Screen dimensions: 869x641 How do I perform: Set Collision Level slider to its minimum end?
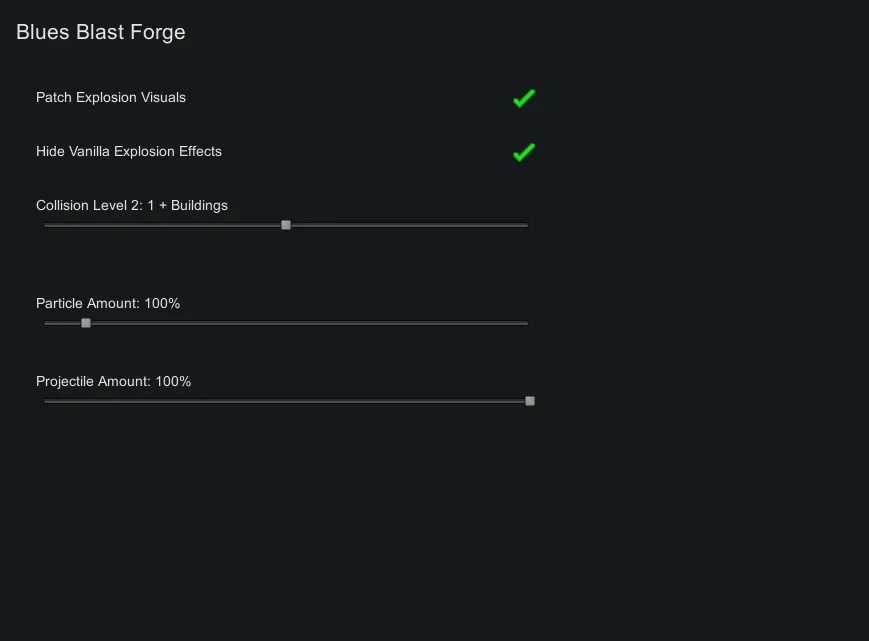coord(46,225)
